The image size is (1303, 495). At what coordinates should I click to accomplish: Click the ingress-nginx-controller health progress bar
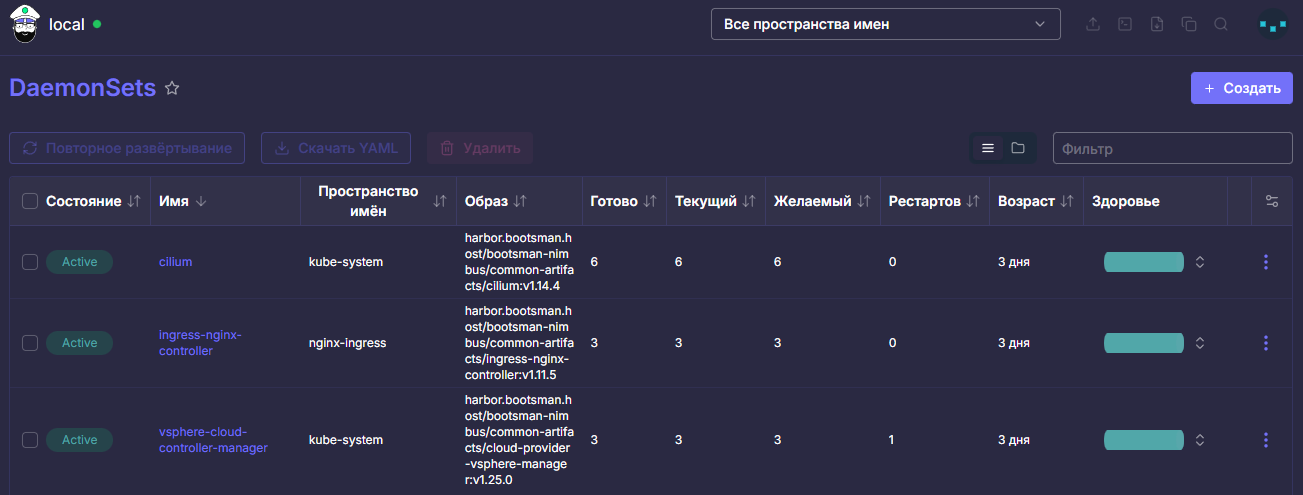point(1144,343)
